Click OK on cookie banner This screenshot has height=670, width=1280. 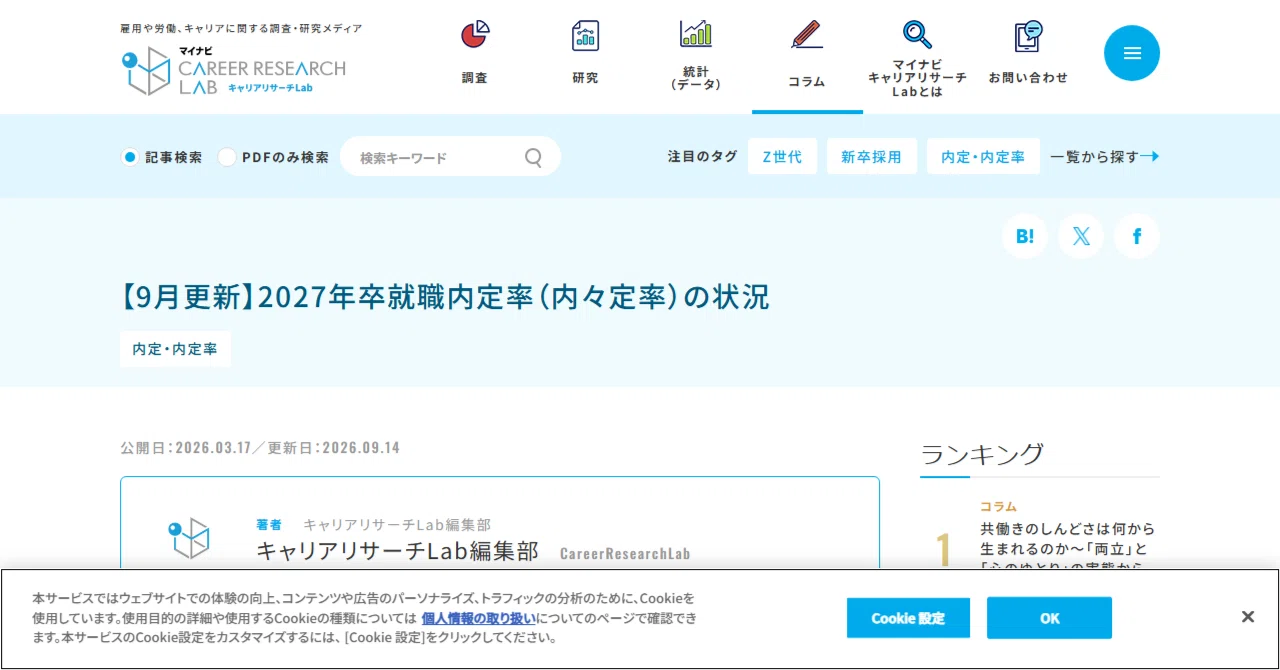coord(1049,618)
